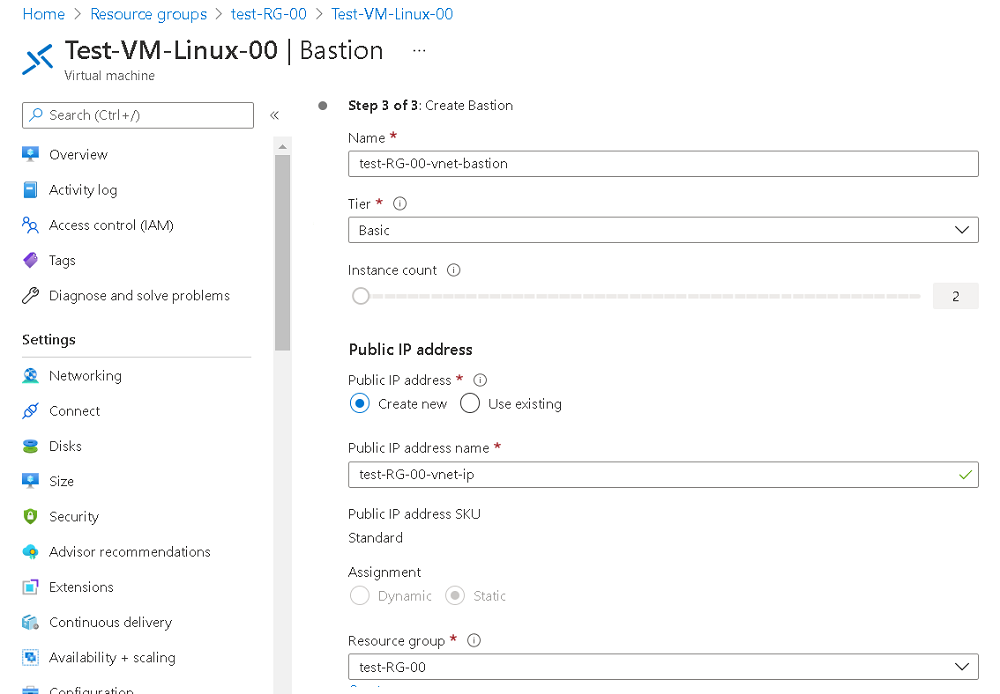Collapse the left sidebar menu with double chevron
Image resolution: width=1000 pixels, height=694 pixels.
click(274, 115)
